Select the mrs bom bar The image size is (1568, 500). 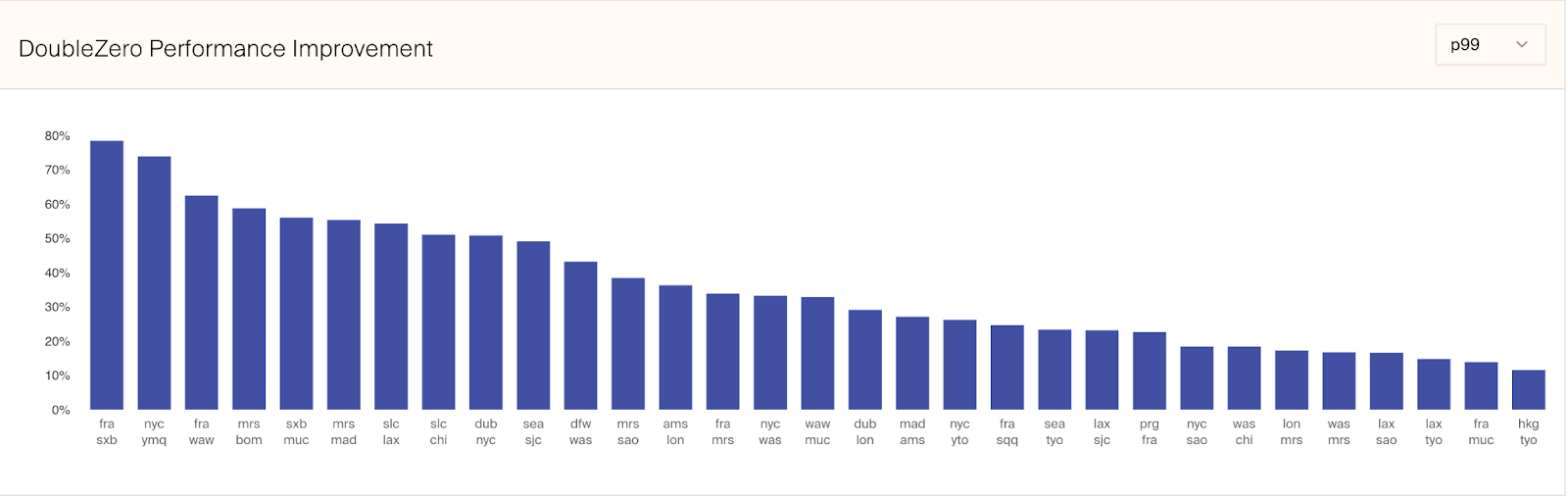coord(249,309)
